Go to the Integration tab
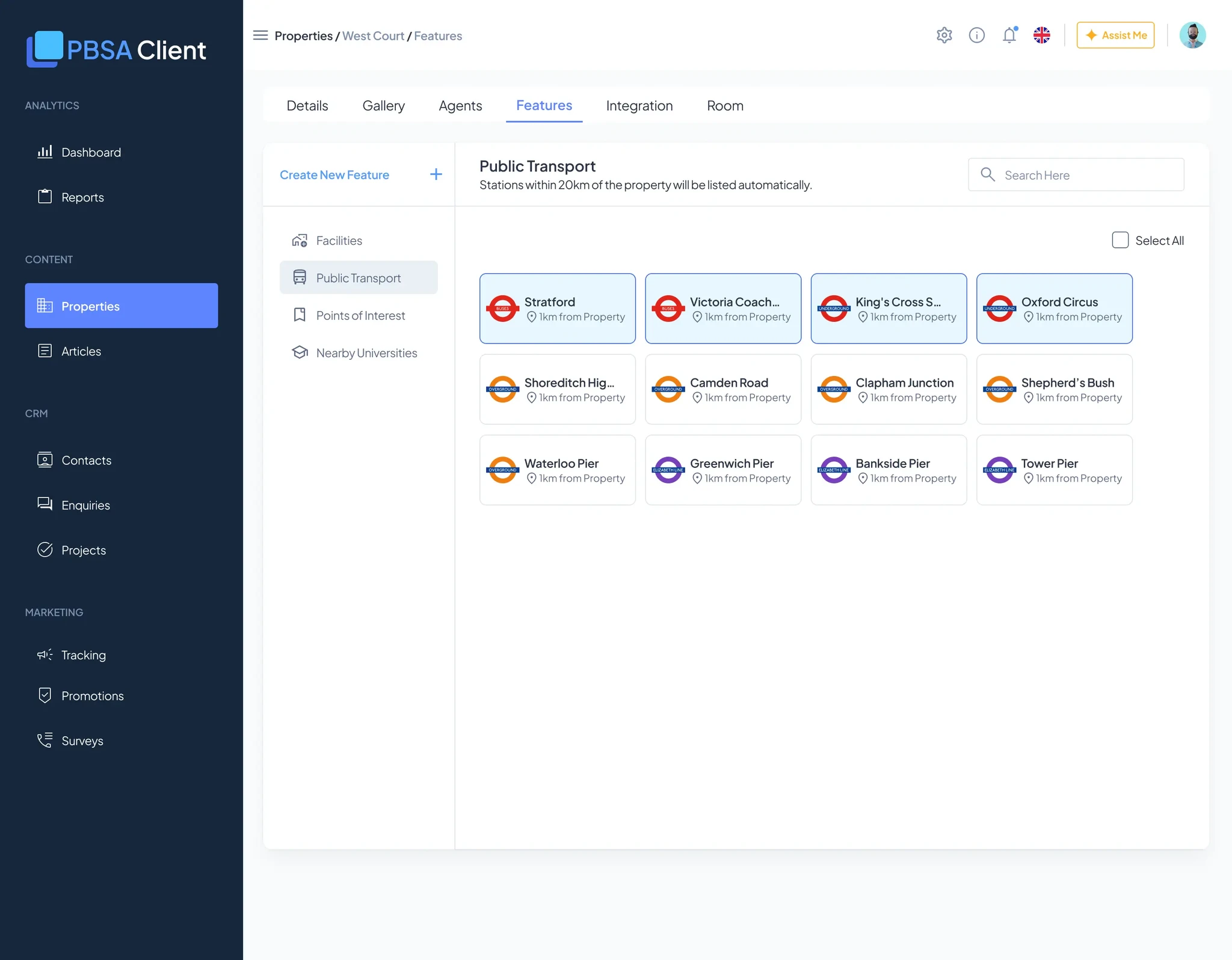This screenshot has height=960, width=1232. [x=639, y=106]
